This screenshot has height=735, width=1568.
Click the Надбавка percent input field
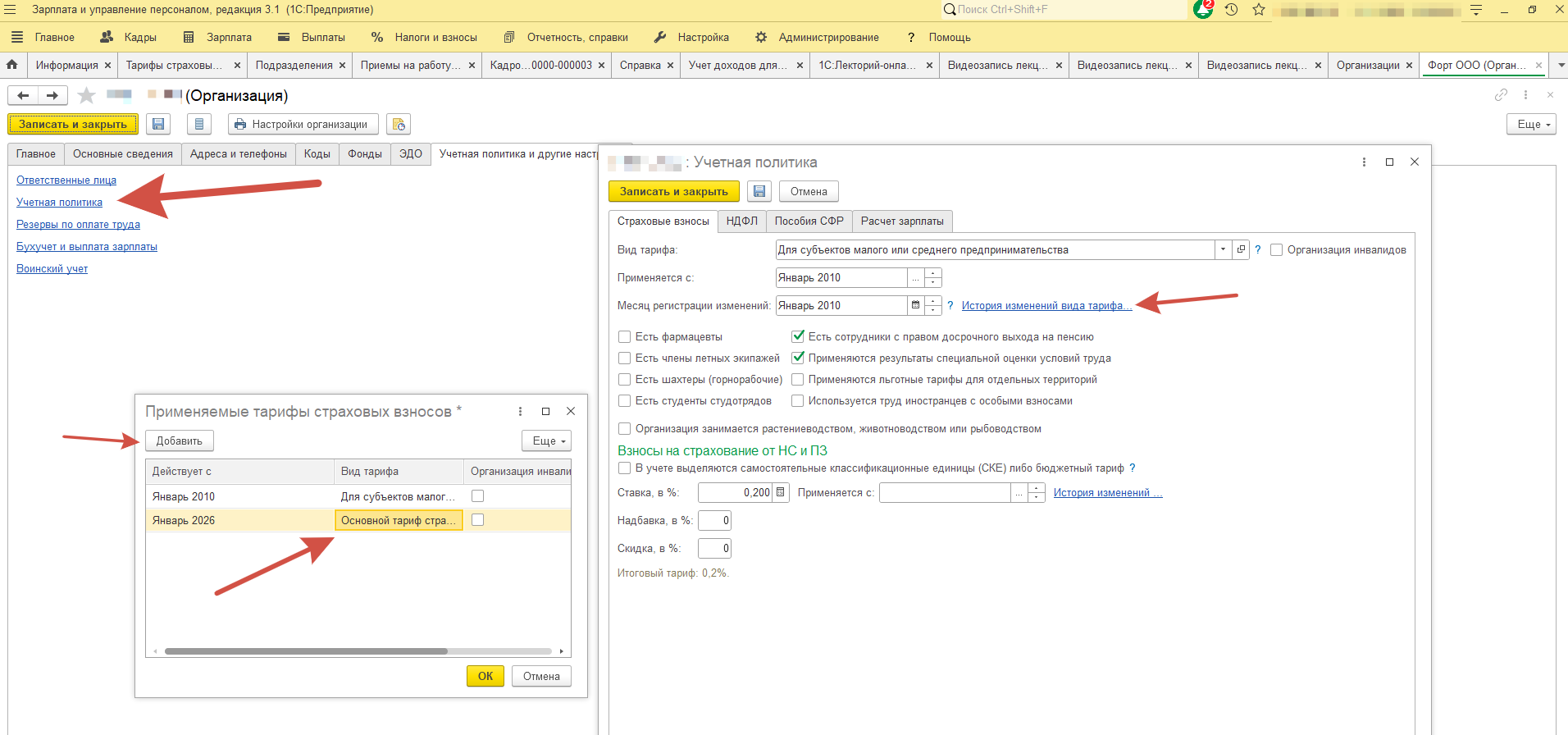714,520
